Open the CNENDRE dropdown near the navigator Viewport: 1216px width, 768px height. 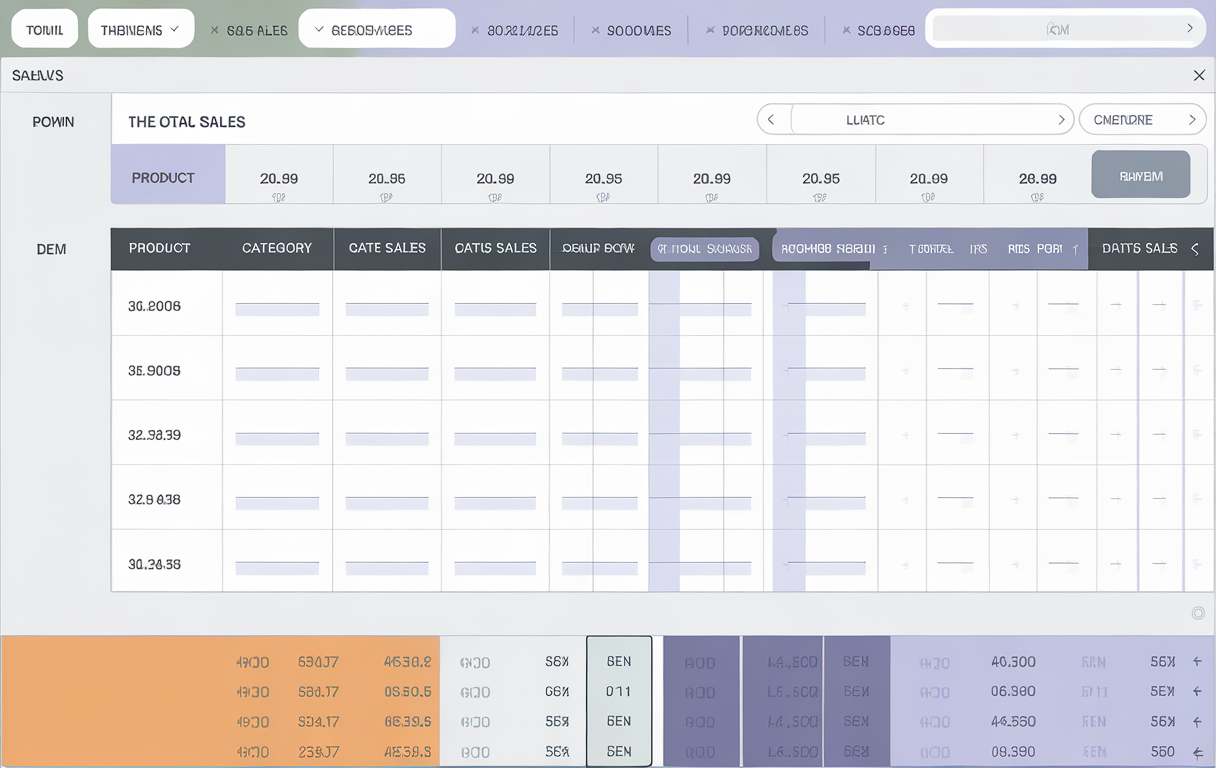(x=1142, y=119)
